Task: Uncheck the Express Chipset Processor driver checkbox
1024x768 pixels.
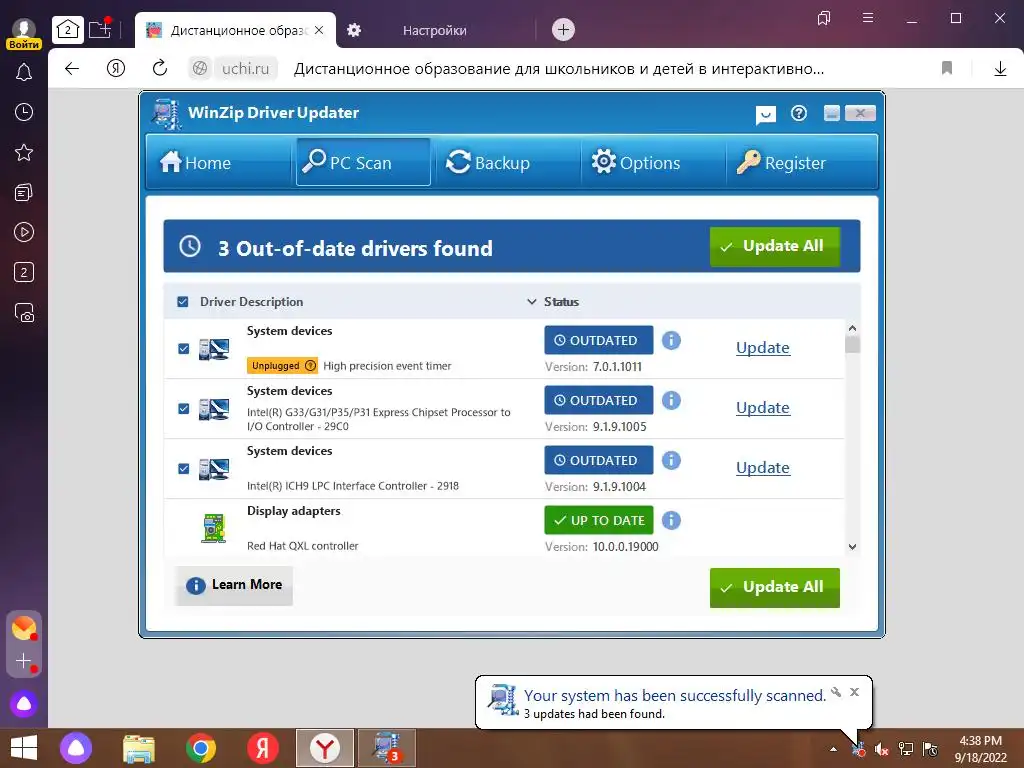Action: coord(184,409)
